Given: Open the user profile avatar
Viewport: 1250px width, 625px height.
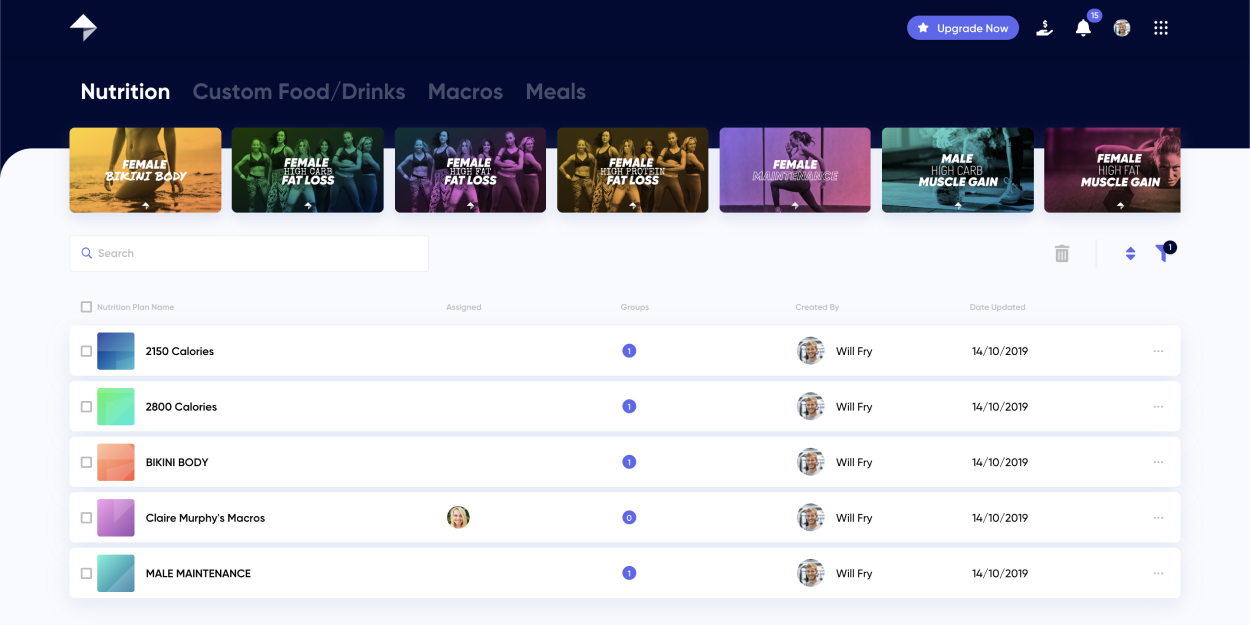Looking at the screenshot, I should pyautogui.click(x=1122, y=28).
